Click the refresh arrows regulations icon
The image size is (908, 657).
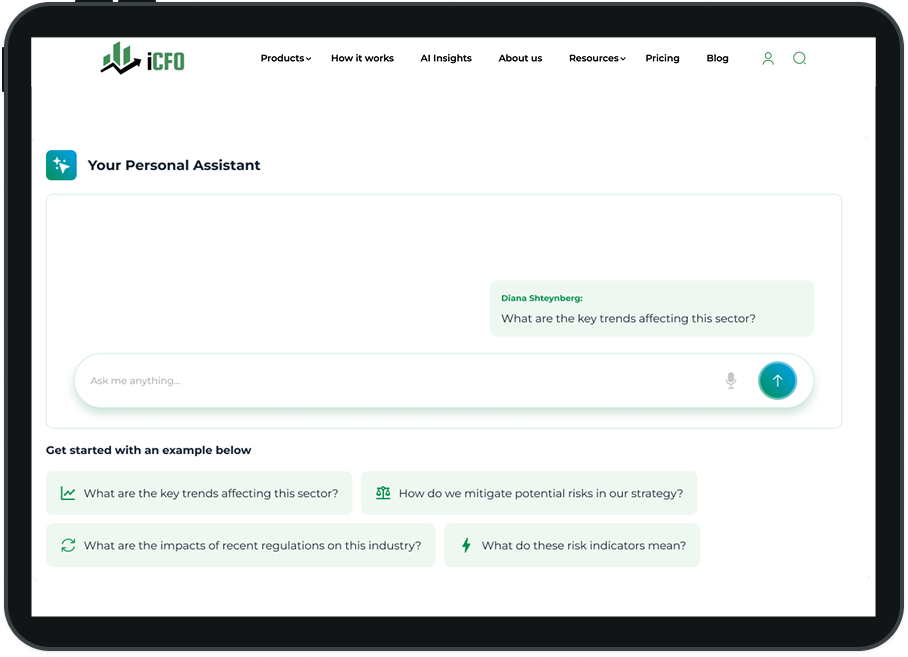68,546
